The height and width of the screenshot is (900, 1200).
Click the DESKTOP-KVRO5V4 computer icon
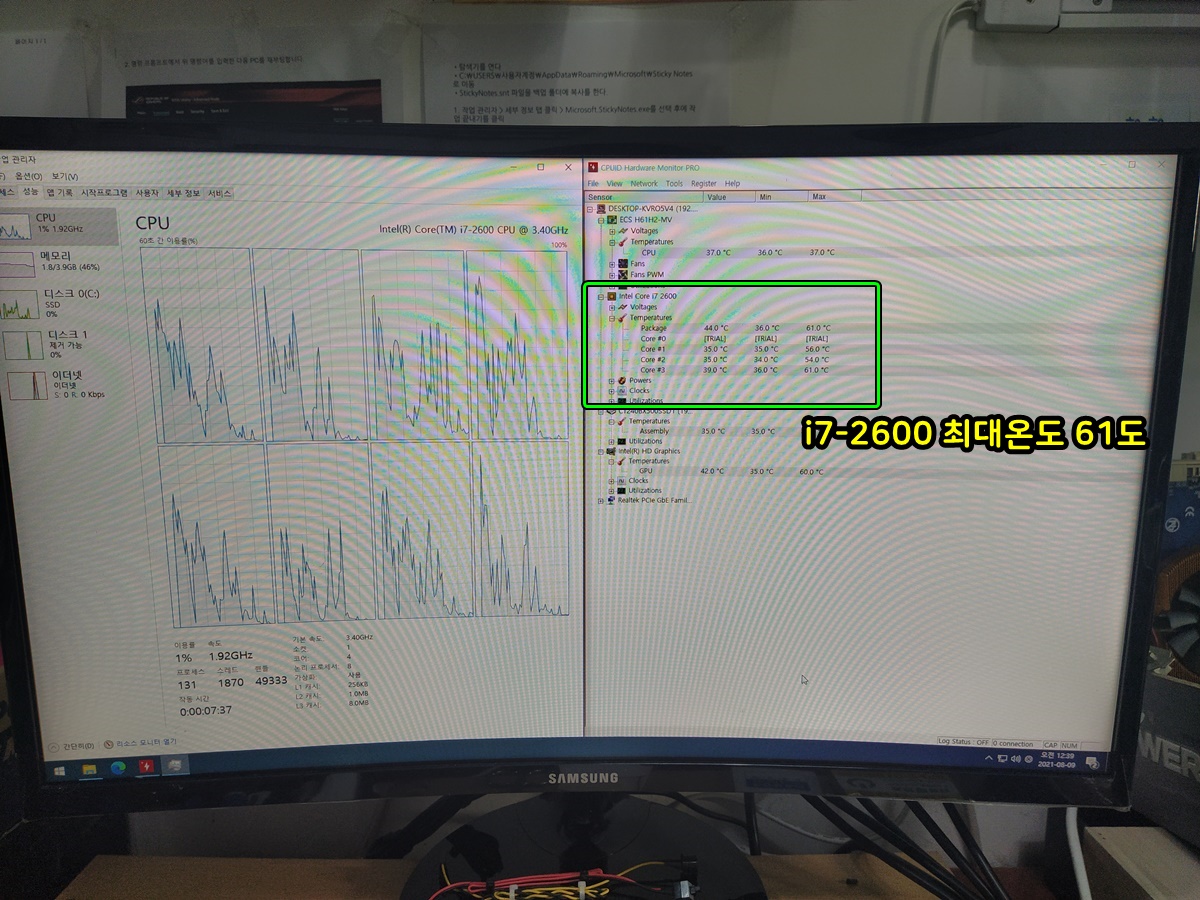click(x=602, y=209)
